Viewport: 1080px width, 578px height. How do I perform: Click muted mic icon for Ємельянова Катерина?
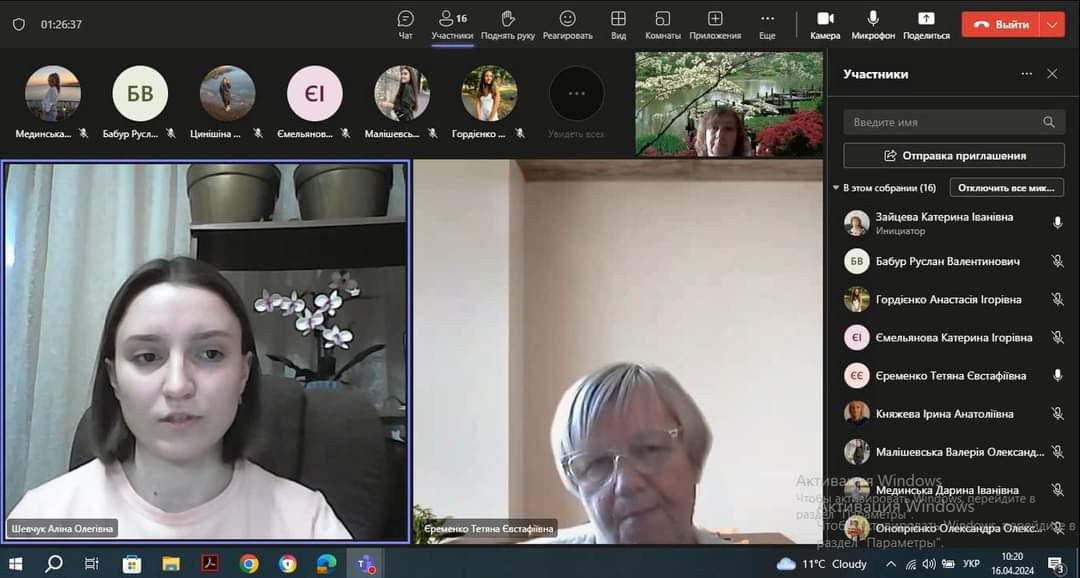click(1057, 338)
